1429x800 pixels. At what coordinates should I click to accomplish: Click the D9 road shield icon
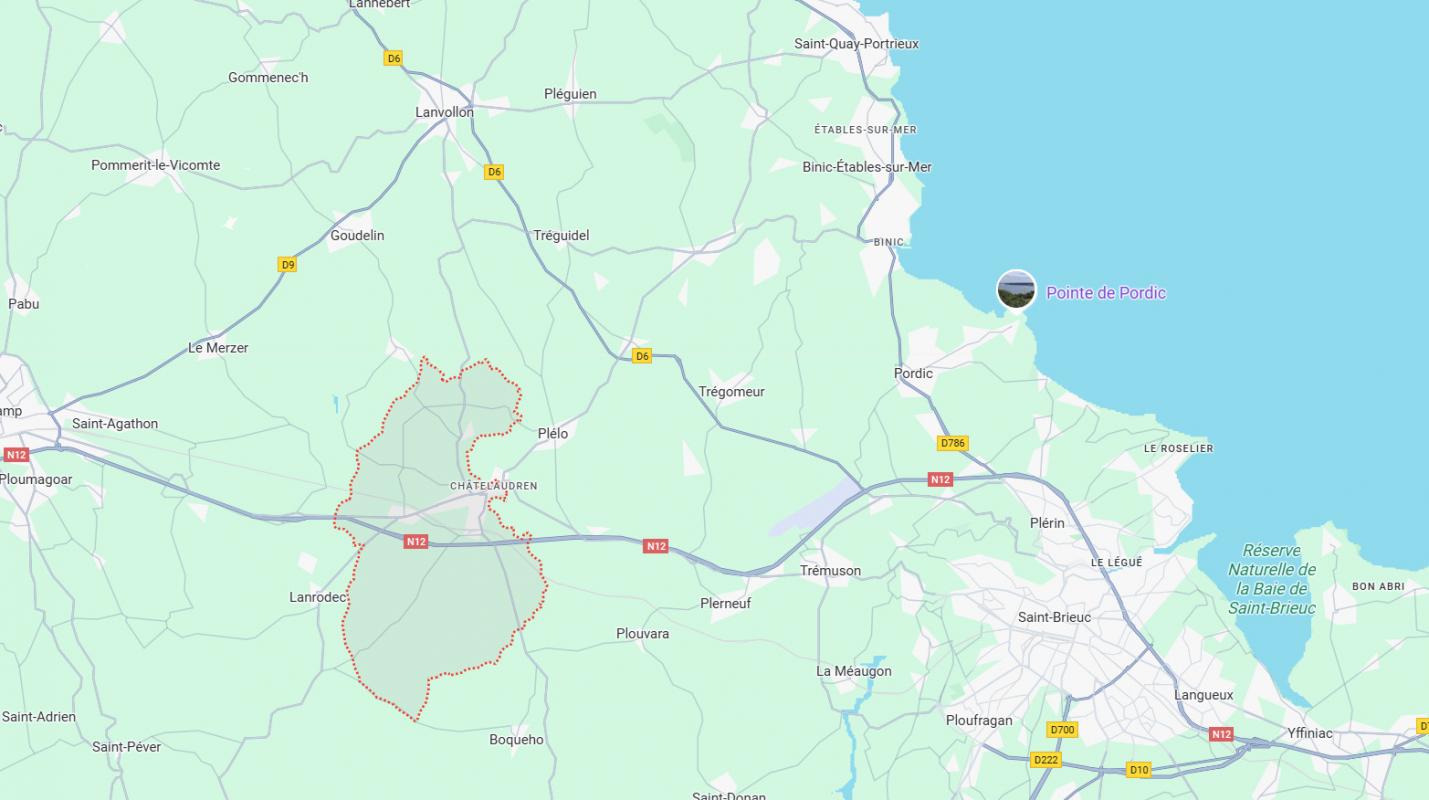pos(288,265)
